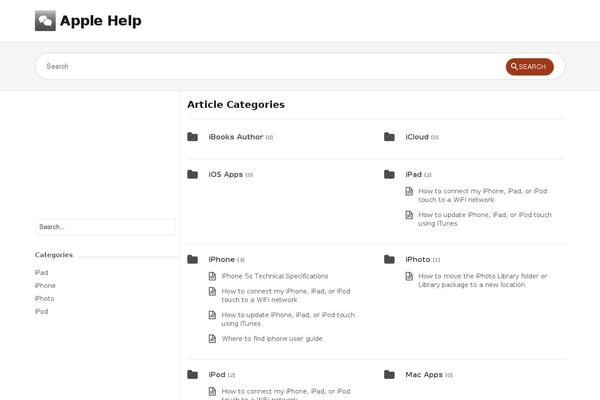Open 'Where to find iphone user guide' article
600x400 pixels.
tap(272, 339)
